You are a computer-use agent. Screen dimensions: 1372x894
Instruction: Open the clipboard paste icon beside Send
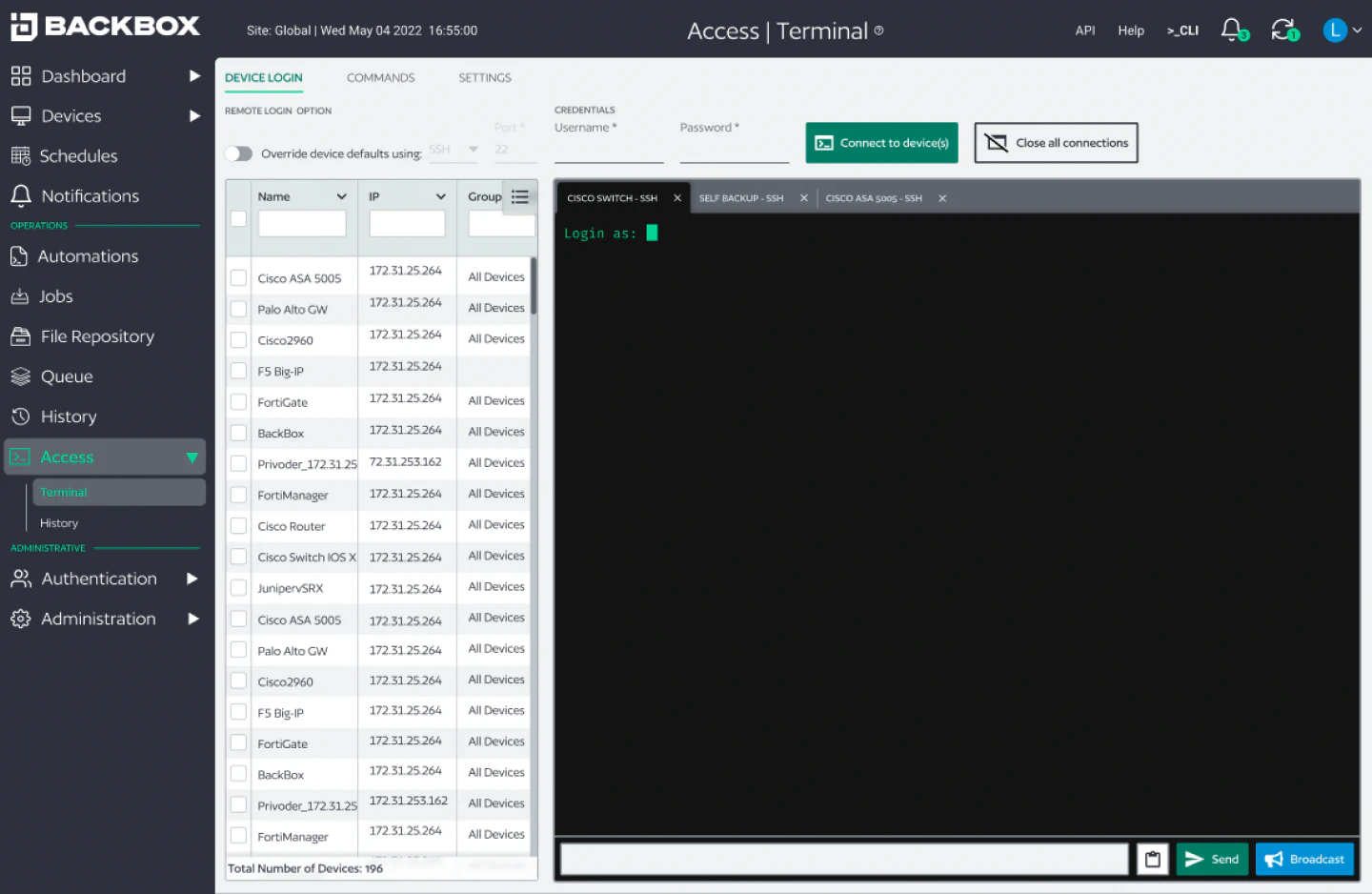point(1152,859)
